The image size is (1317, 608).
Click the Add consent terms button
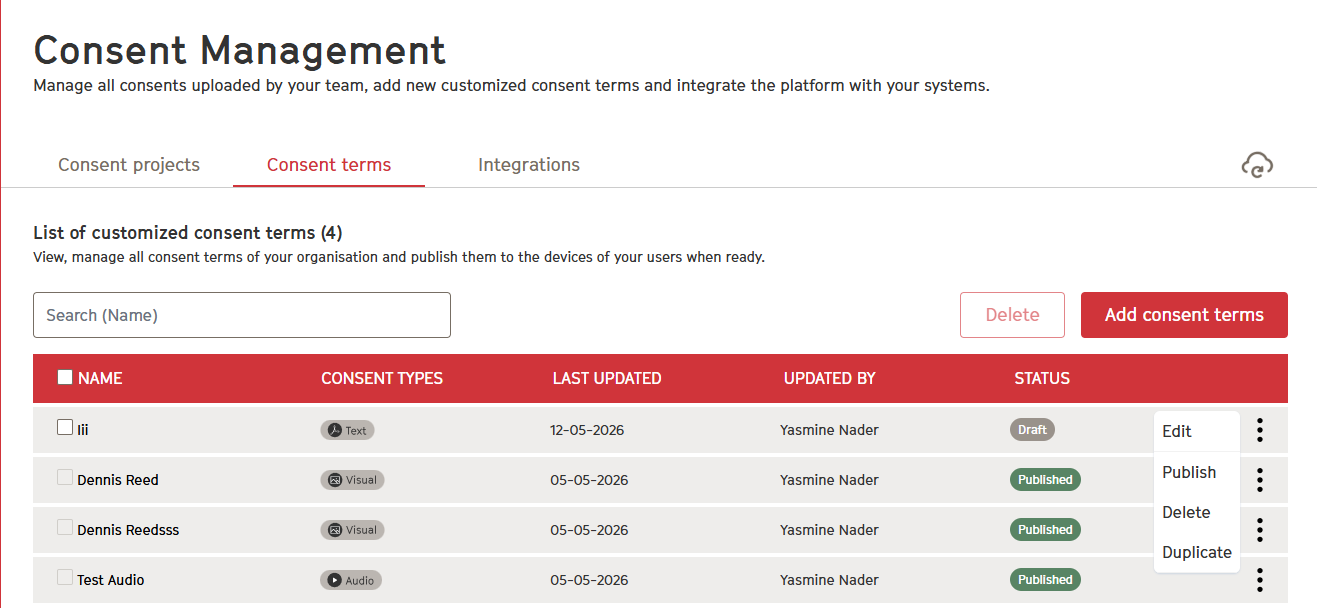[x=1184, y=315]
